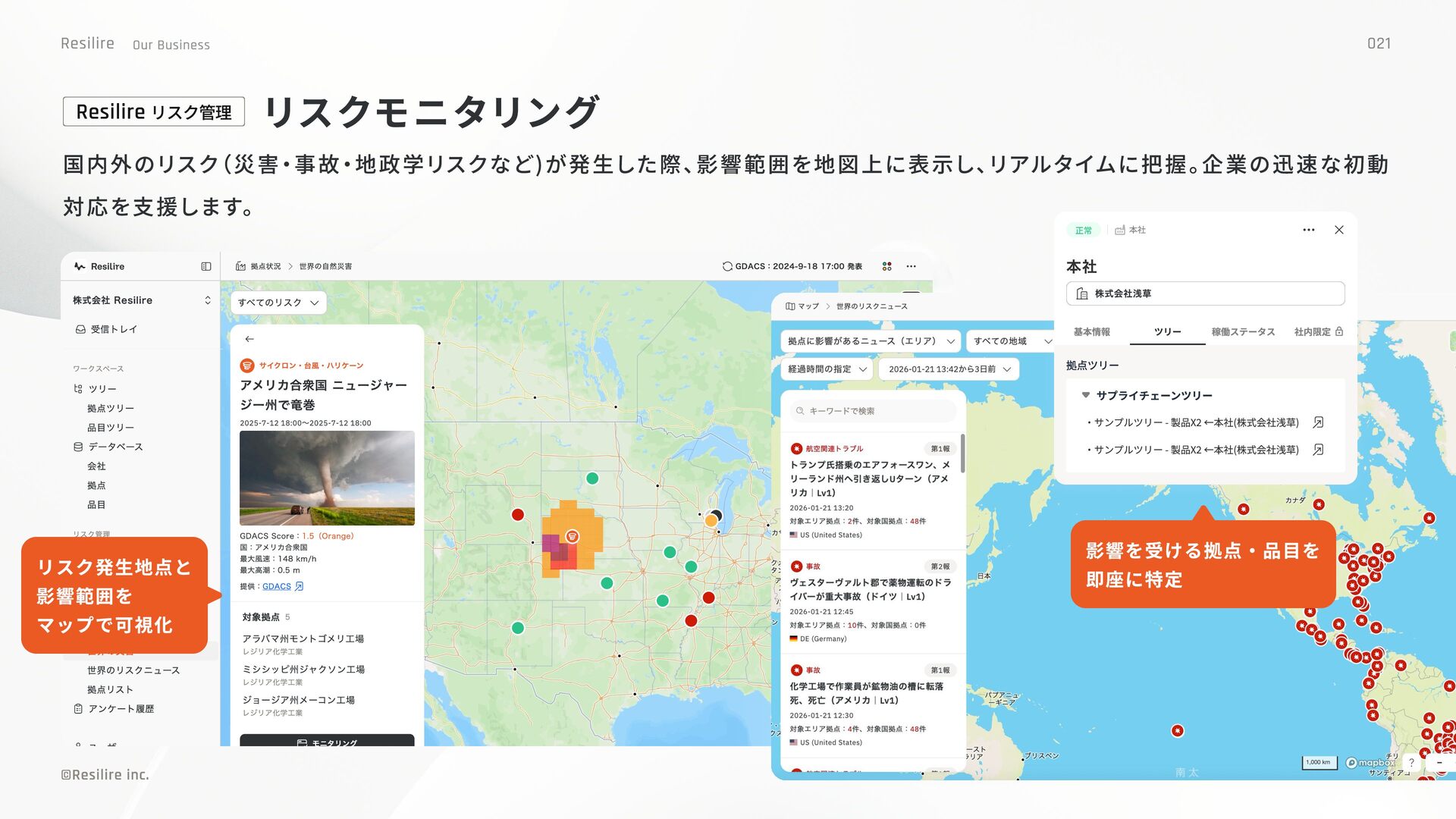
Task: Open the 2026-01-21 13:42から3日前 date dropdown
Action: tap(949, 369)
